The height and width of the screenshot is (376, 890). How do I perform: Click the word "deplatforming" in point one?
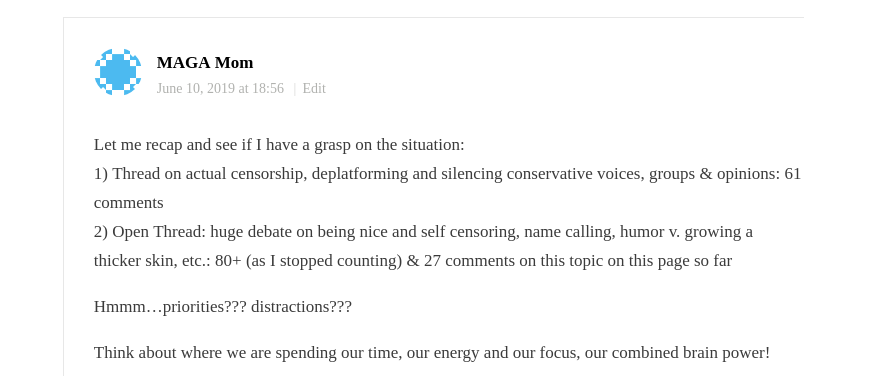click(x=360, y=174)
